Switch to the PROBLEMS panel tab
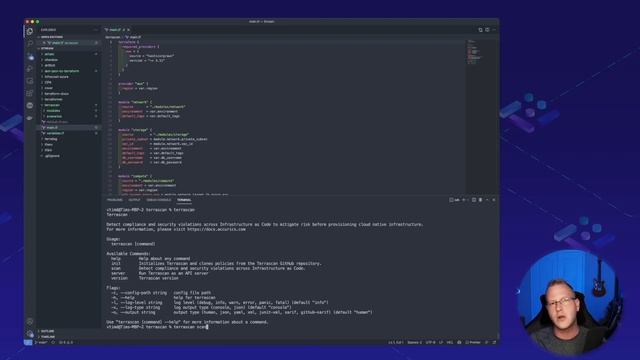Screen dimensions: 640x360 (115, 200)
